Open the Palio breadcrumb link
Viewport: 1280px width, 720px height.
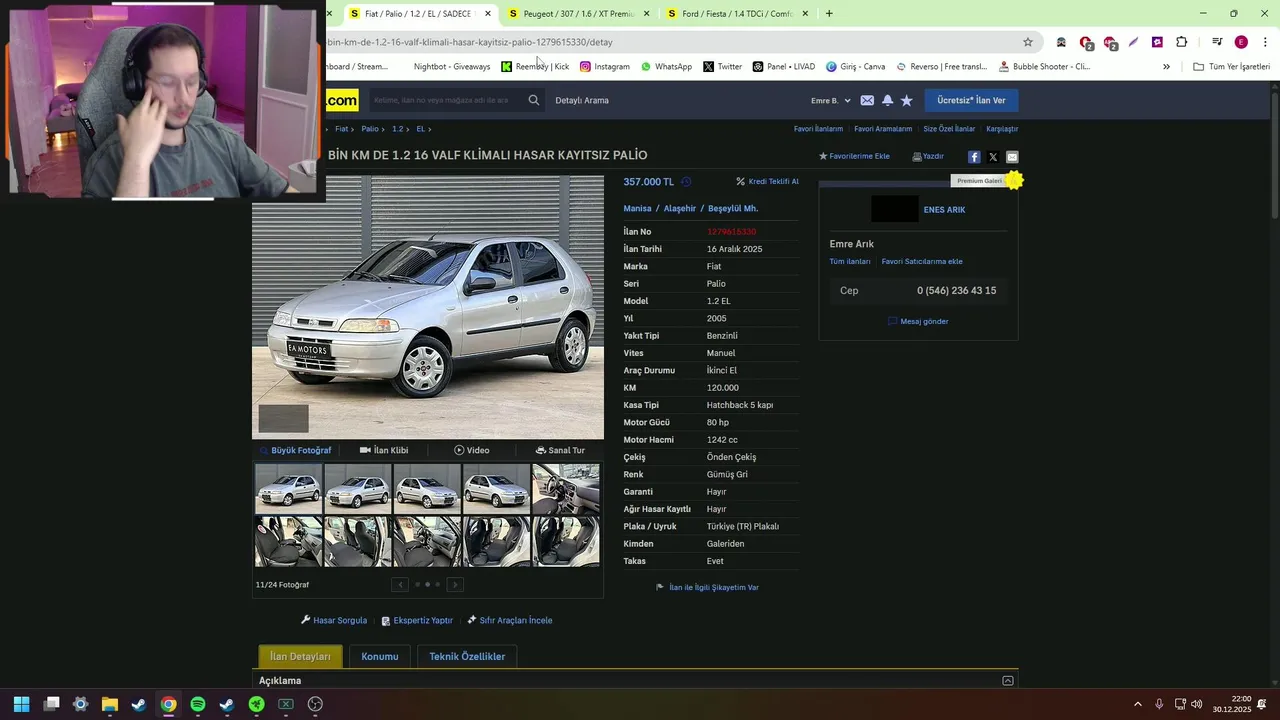tap(370, 129)
